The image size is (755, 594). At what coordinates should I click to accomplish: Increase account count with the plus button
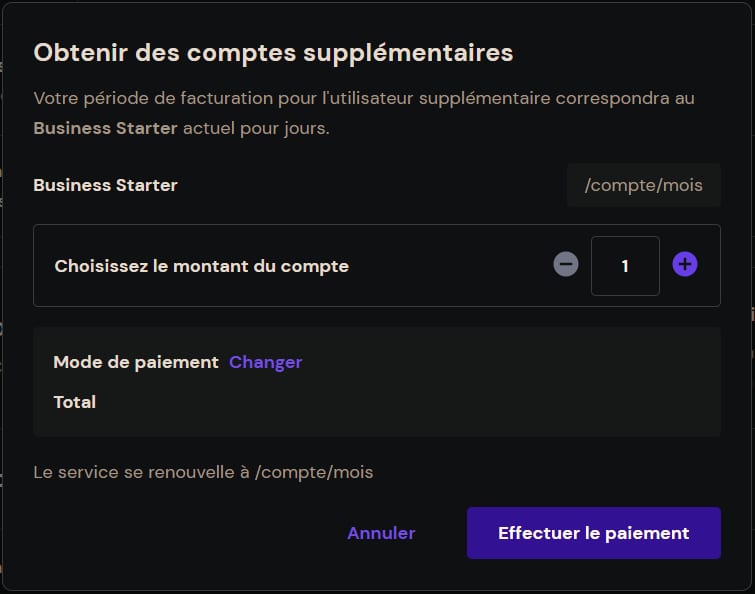684,265
